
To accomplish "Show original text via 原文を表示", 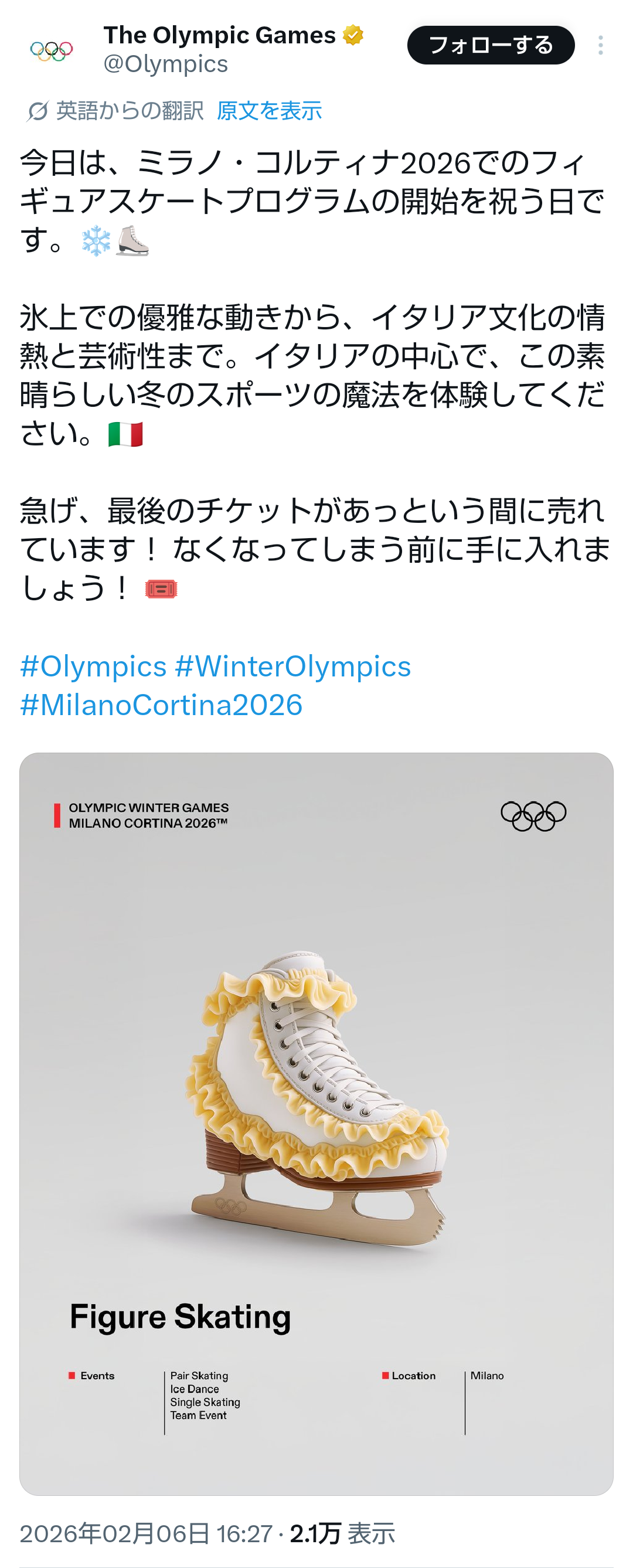I will (x=269, y=111).
